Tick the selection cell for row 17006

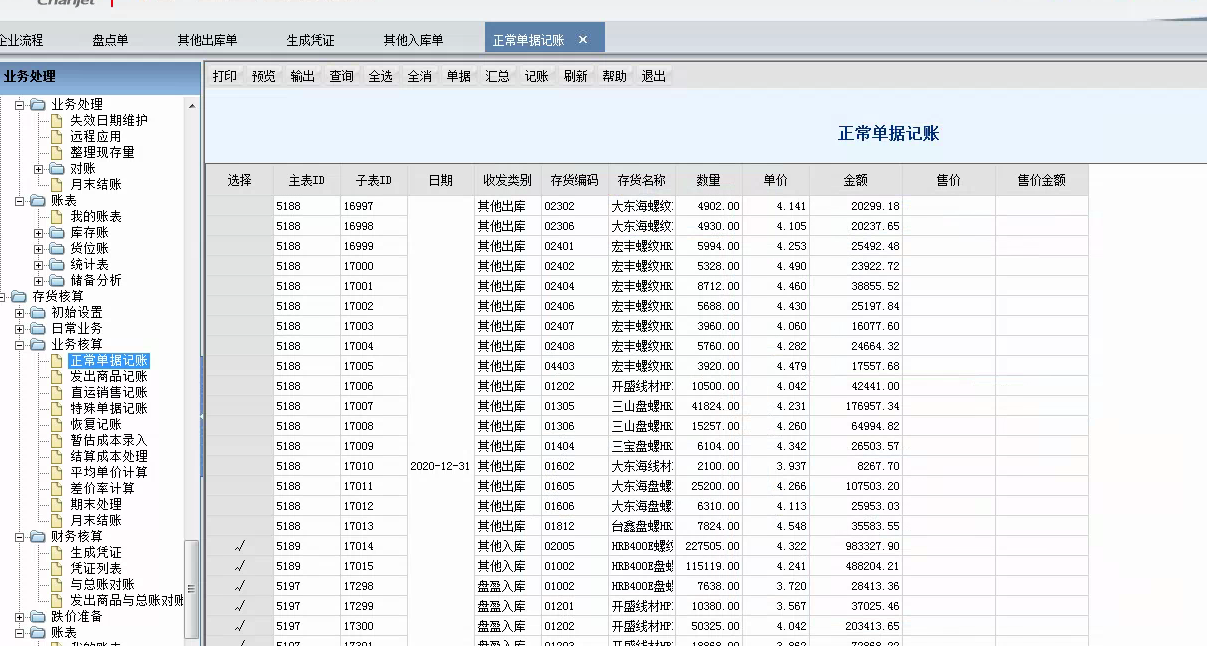(240, 386)
